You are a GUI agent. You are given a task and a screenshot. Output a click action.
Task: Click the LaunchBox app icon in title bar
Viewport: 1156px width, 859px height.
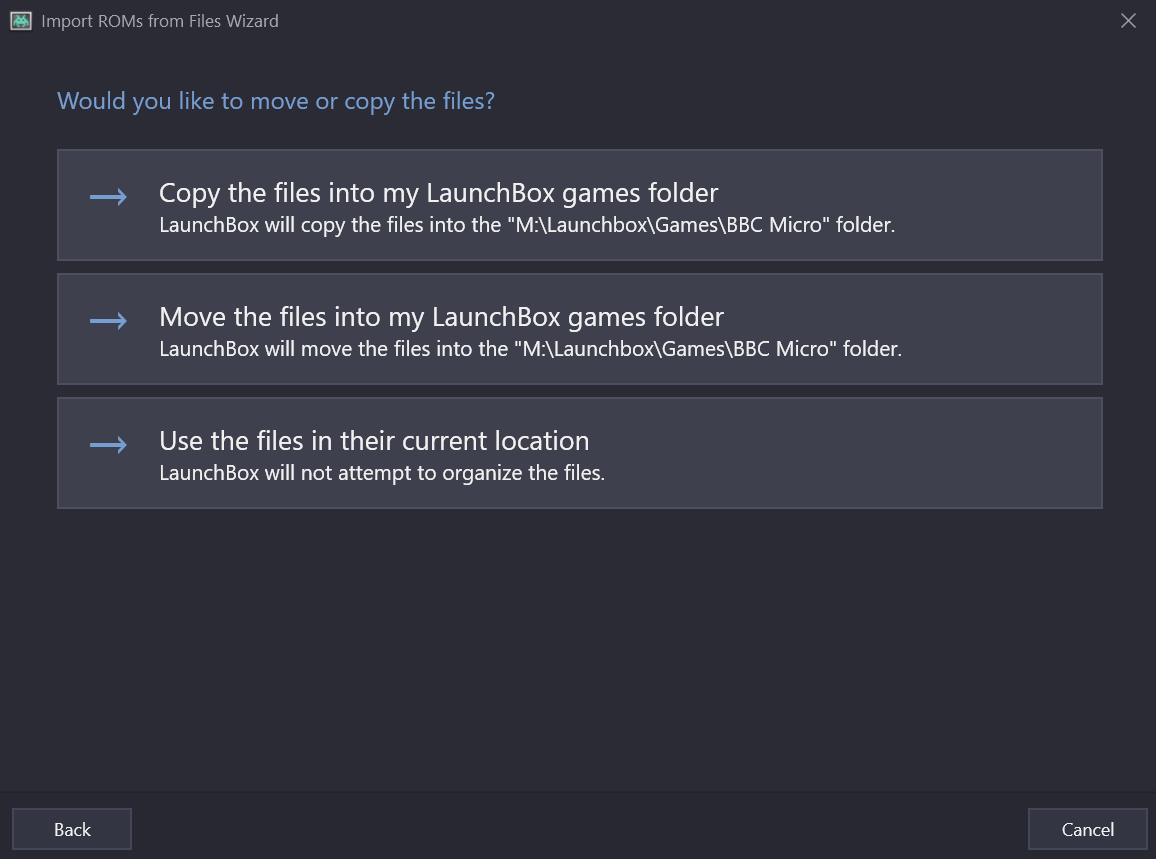[21, 20]
